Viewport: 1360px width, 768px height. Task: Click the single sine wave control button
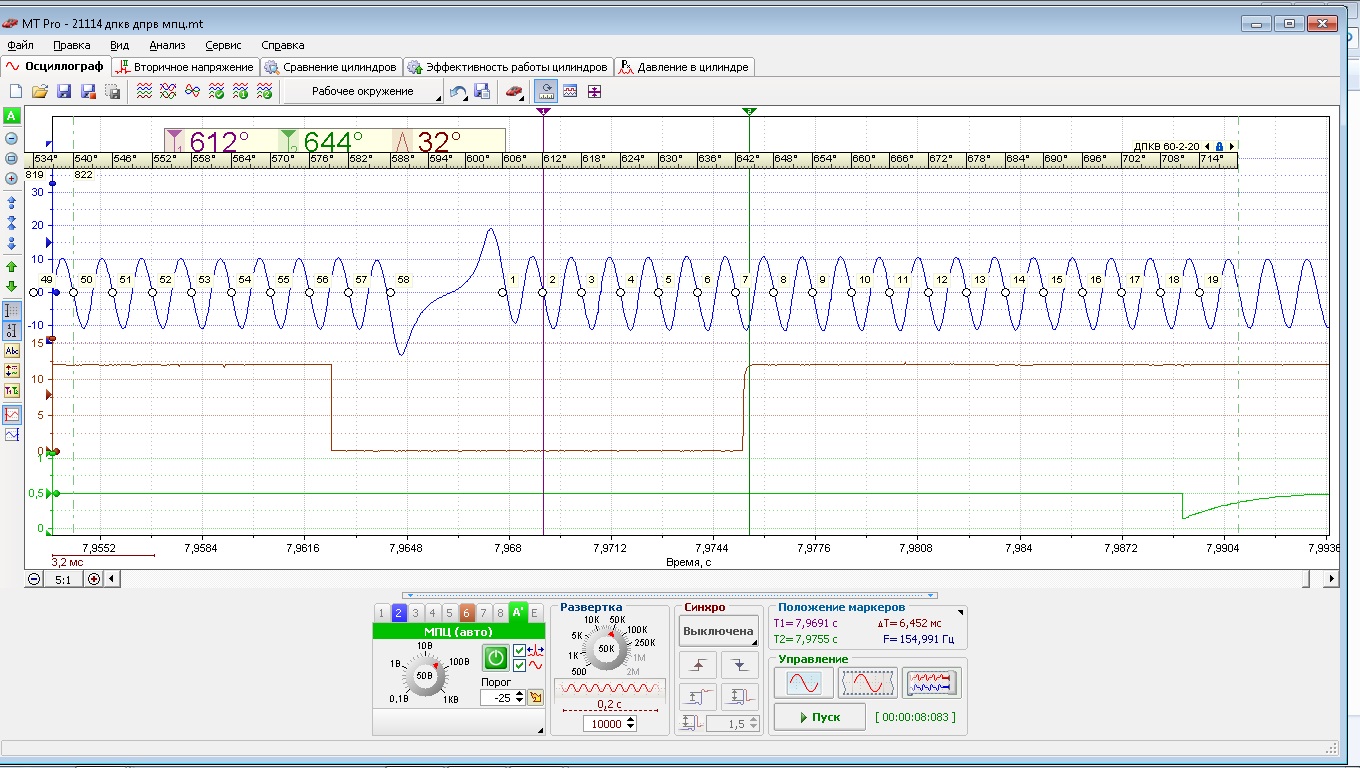pyautogui.click(x=804, y=682)
